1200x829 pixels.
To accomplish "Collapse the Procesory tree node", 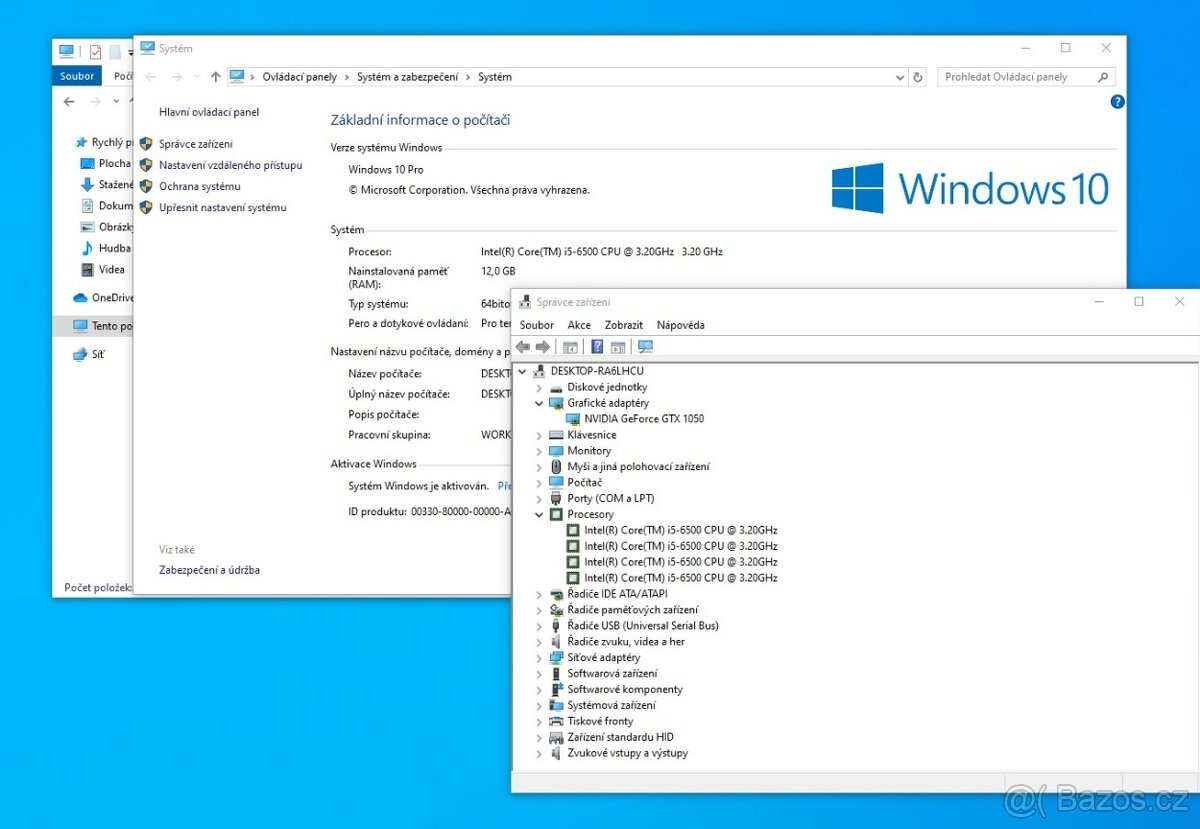I will 539,515.
